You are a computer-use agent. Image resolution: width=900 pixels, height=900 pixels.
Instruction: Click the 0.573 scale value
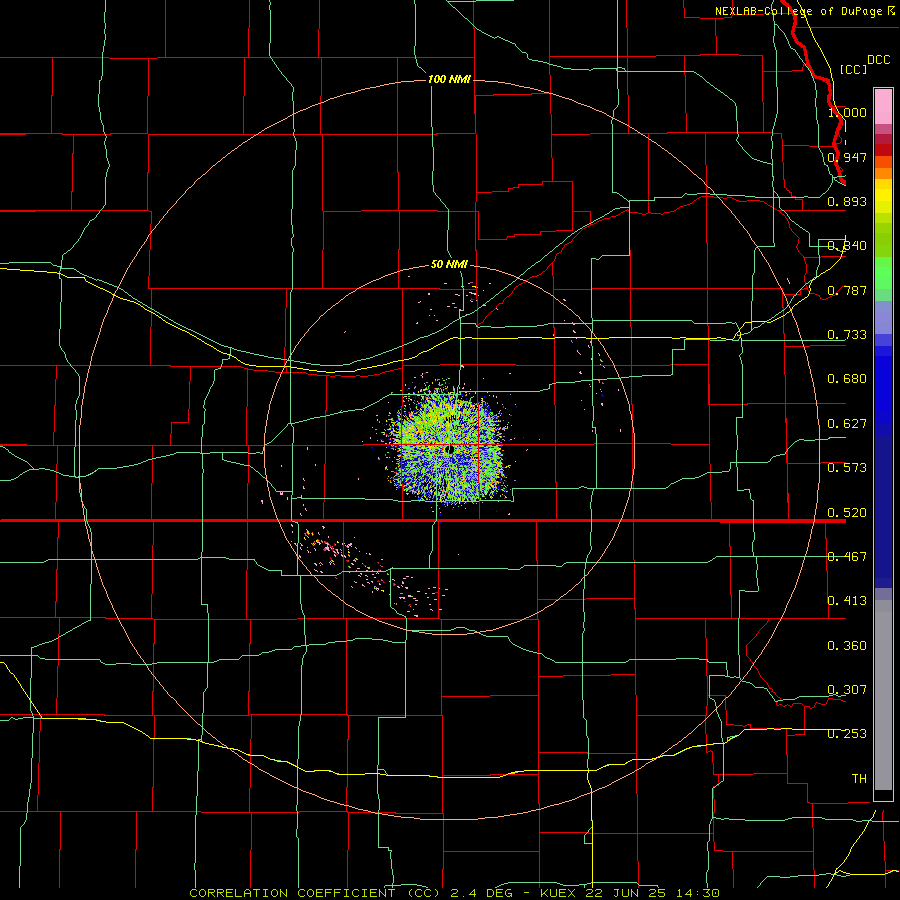[847, 467]
